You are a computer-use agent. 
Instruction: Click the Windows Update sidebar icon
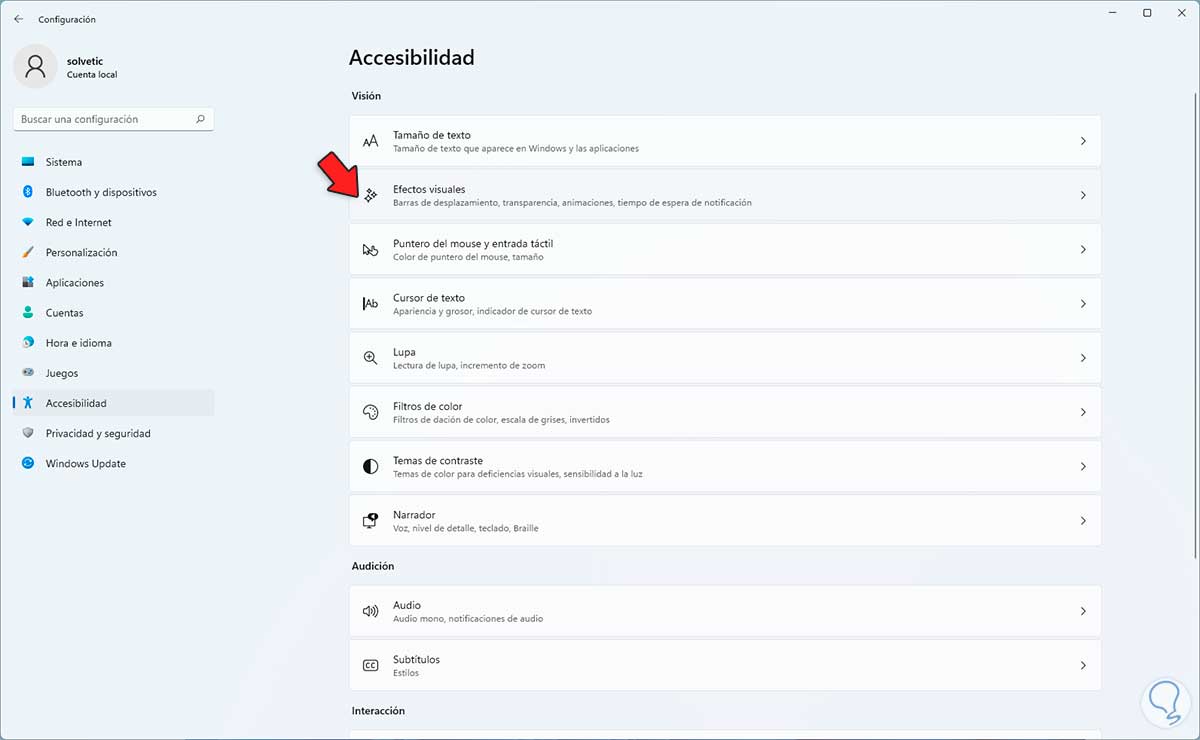tap(28, 464)
